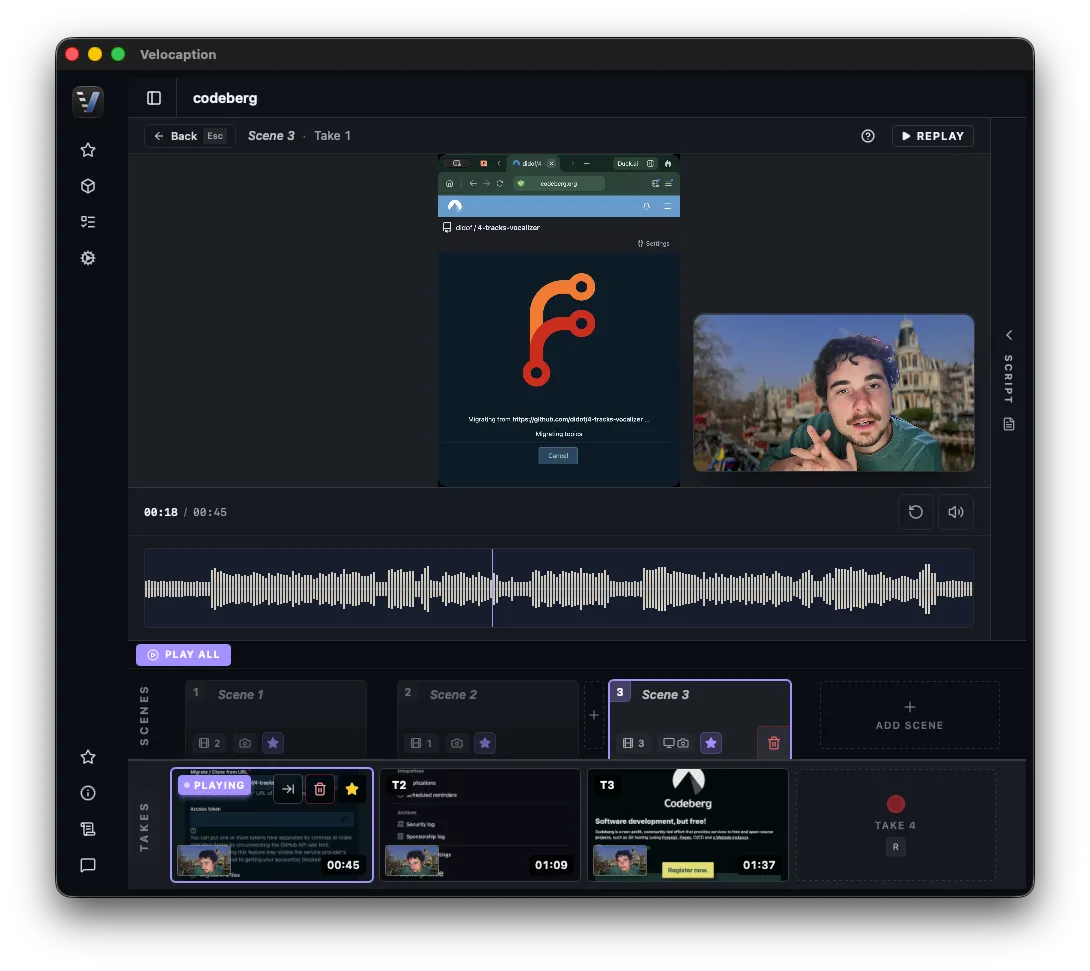Toggle the sidebar panel icon next to codeberg
1090x971 pixels.
[154, 98]
